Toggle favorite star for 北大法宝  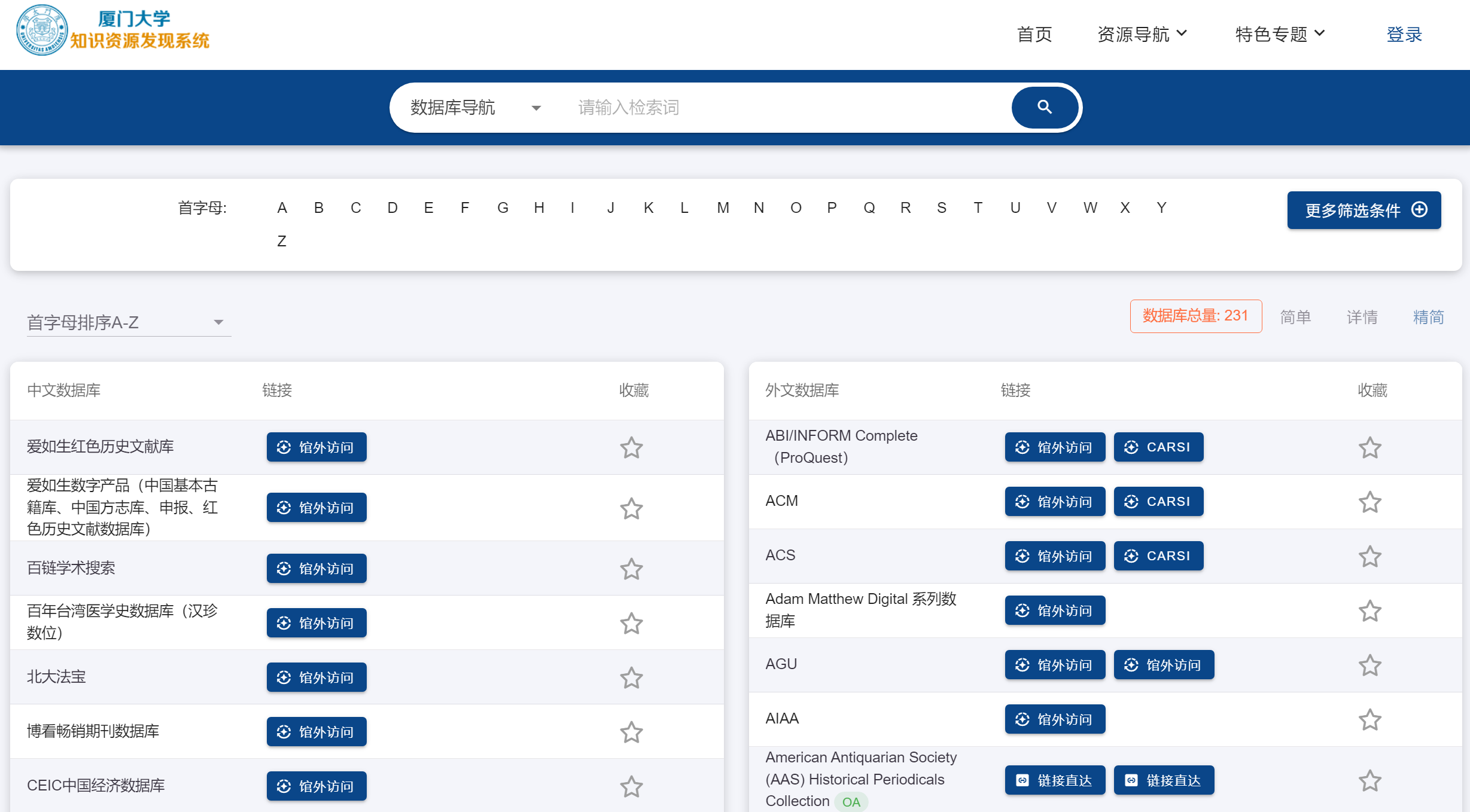click(x=631, y=678)
